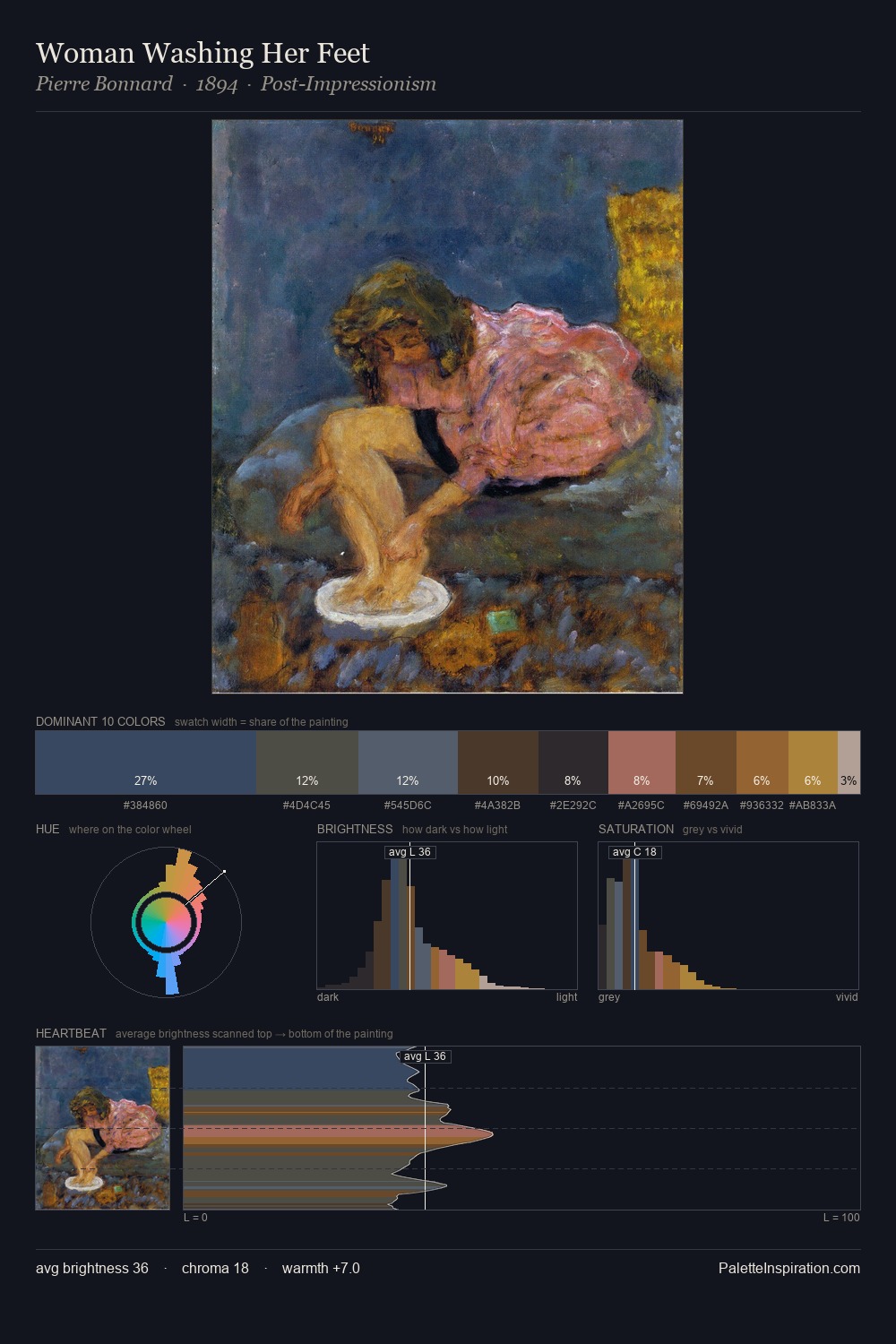Click the 'L = 0' axis label
The image size is (896, 1344).
pyautogui.click(x=195, y=1218)
